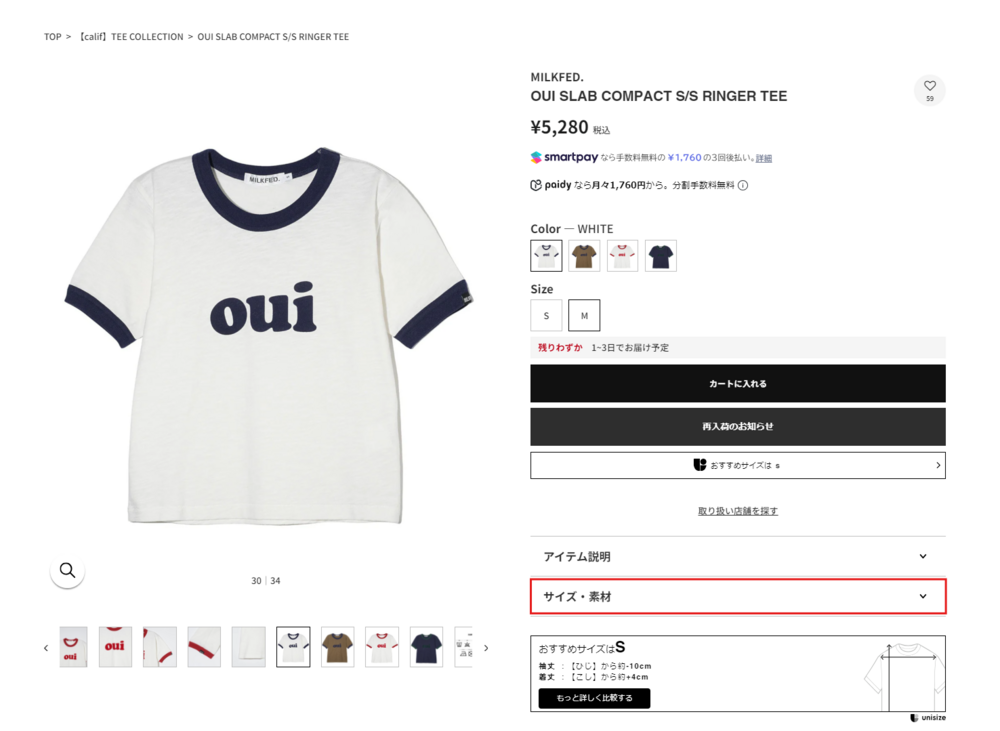1000x731 pixels.
Task: Pick the navy color swatch
Action: point(660,256)
